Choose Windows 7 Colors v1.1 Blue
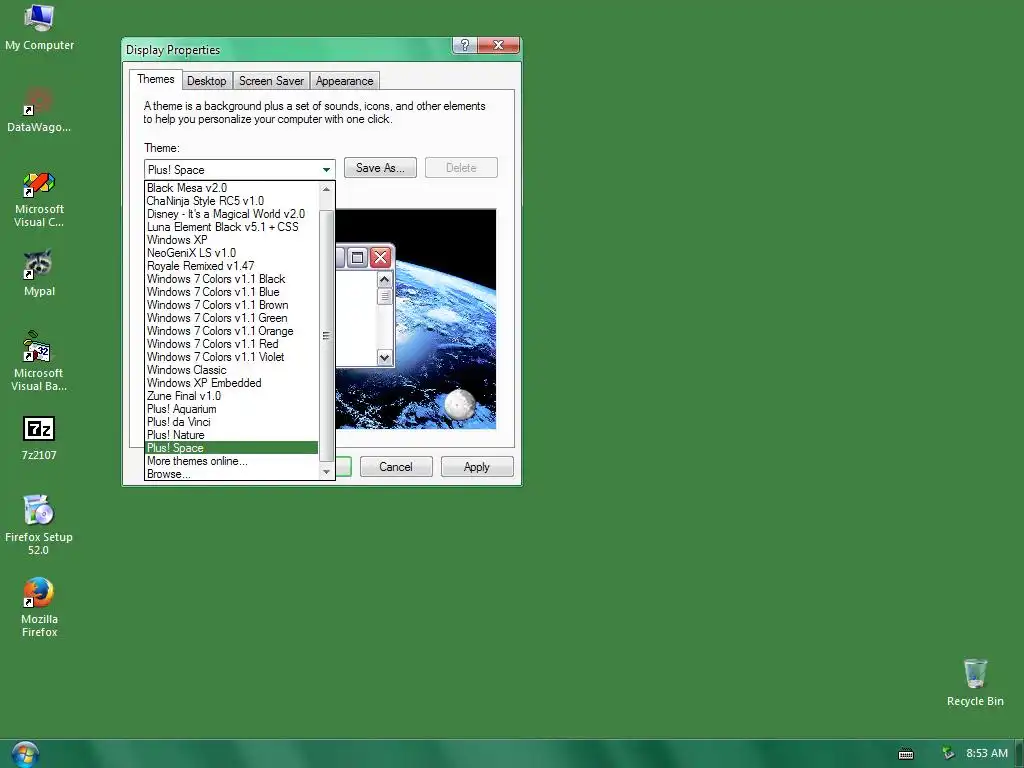Image resolution: width=1024 pixels, height=768 pixels. (x=231, y=293)
